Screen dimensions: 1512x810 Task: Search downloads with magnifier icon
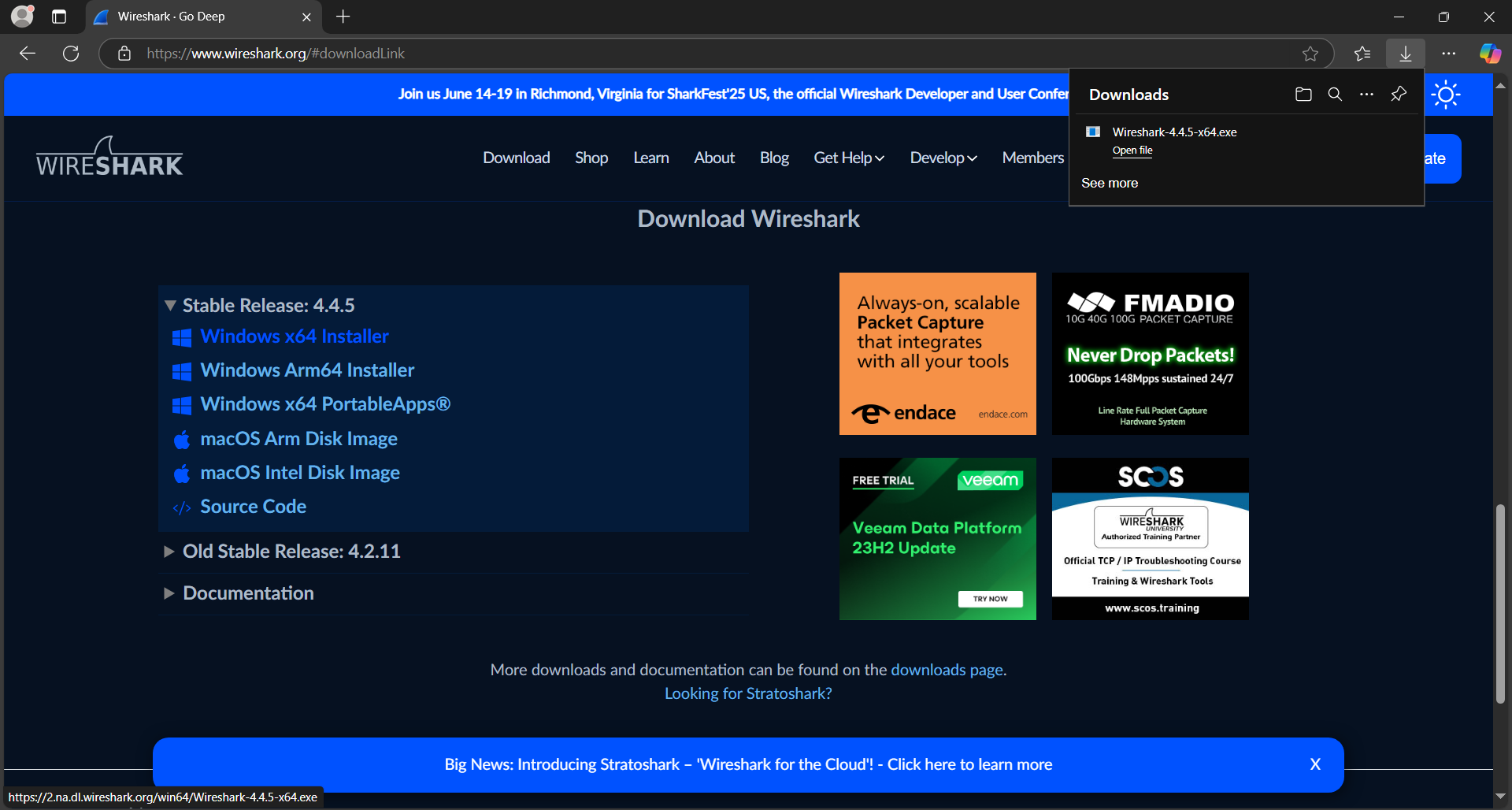(1335, 95)
